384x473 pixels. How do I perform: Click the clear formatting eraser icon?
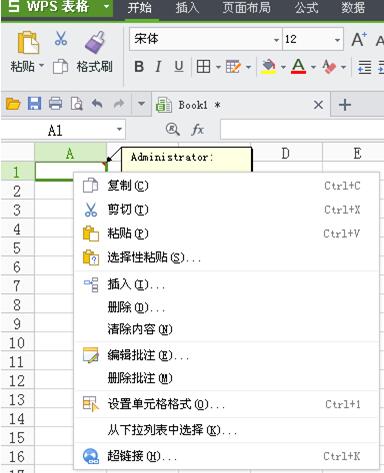pyautogui.click(x=329, y=67)
